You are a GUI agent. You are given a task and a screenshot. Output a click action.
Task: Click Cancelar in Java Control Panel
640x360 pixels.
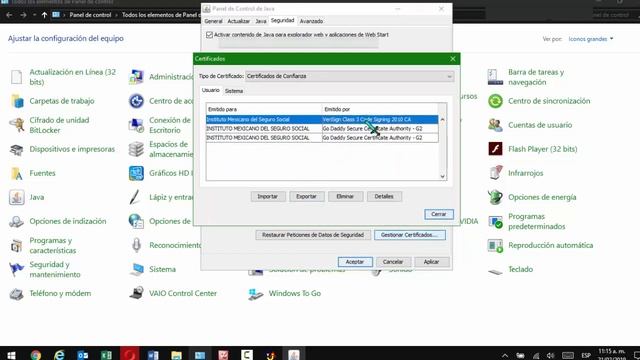pos(393,262)
